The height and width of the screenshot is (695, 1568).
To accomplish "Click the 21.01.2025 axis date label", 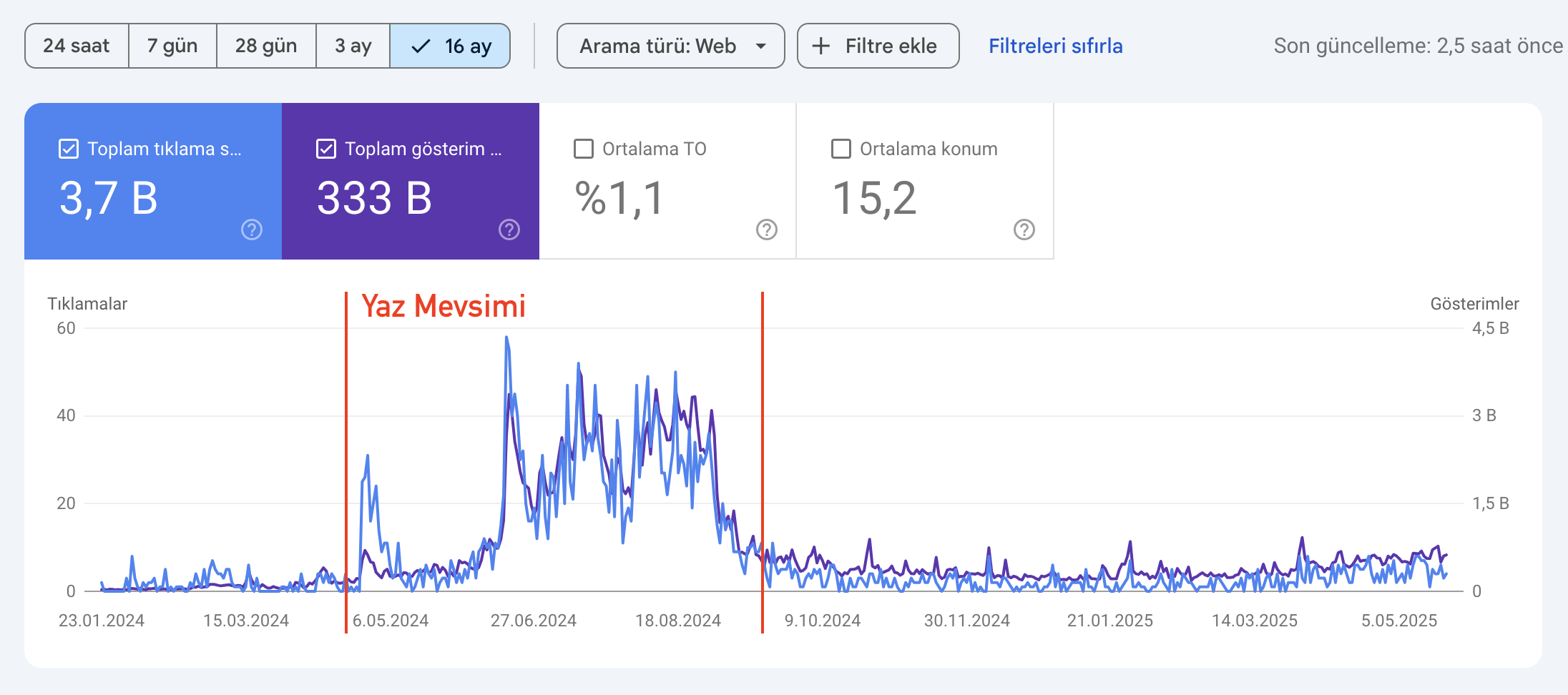I will point(1110,621).
